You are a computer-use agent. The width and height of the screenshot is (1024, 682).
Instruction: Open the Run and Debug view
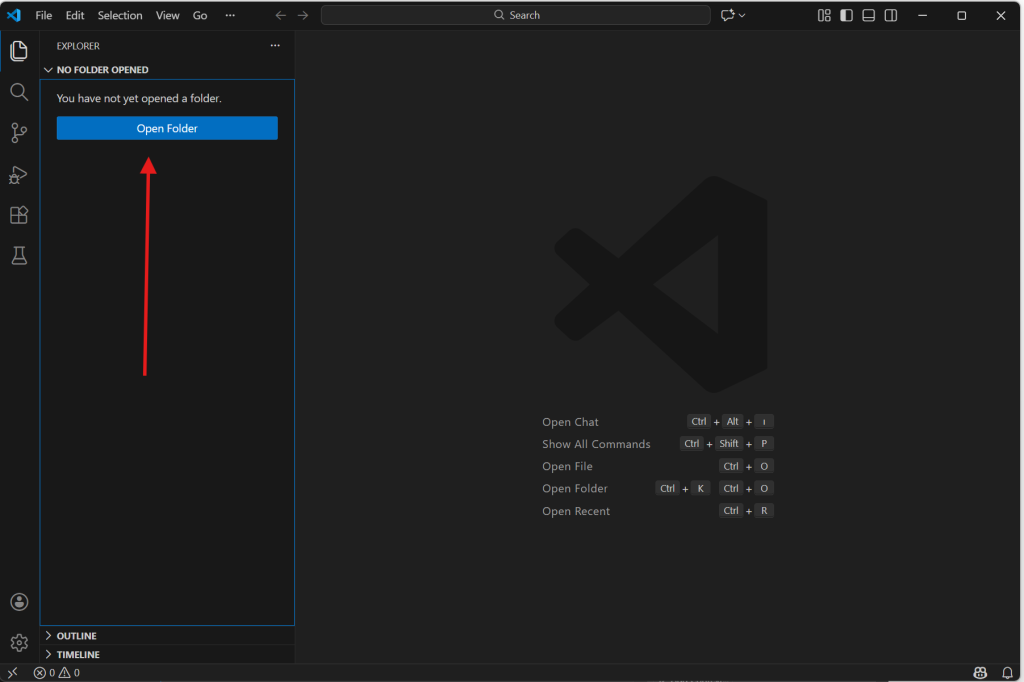coord(18,175)
